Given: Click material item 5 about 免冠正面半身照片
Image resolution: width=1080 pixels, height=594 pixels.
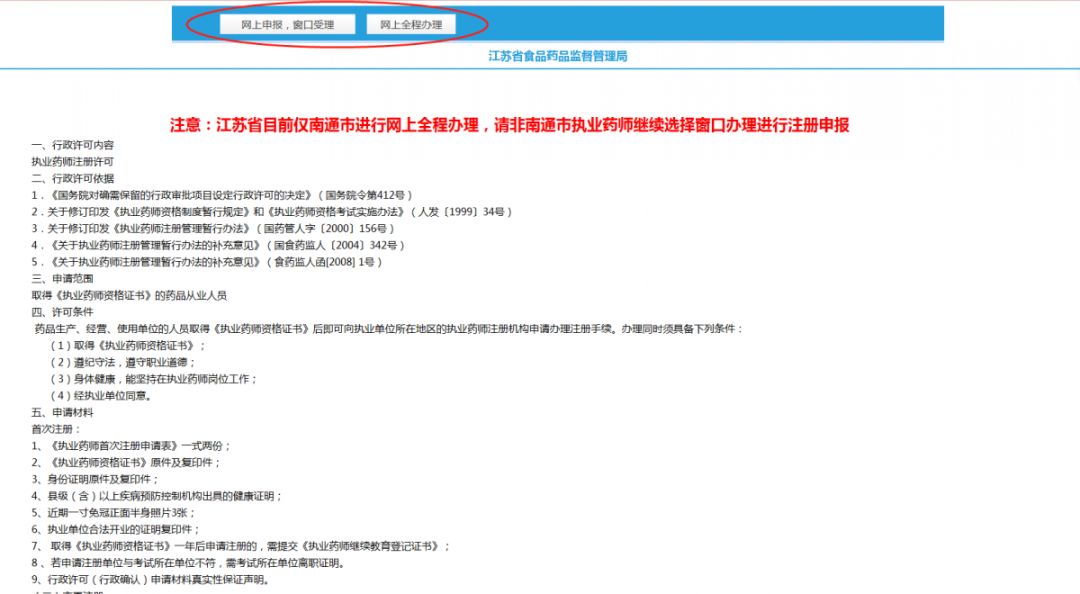Looking at the screenshot, I should point(116,512).
